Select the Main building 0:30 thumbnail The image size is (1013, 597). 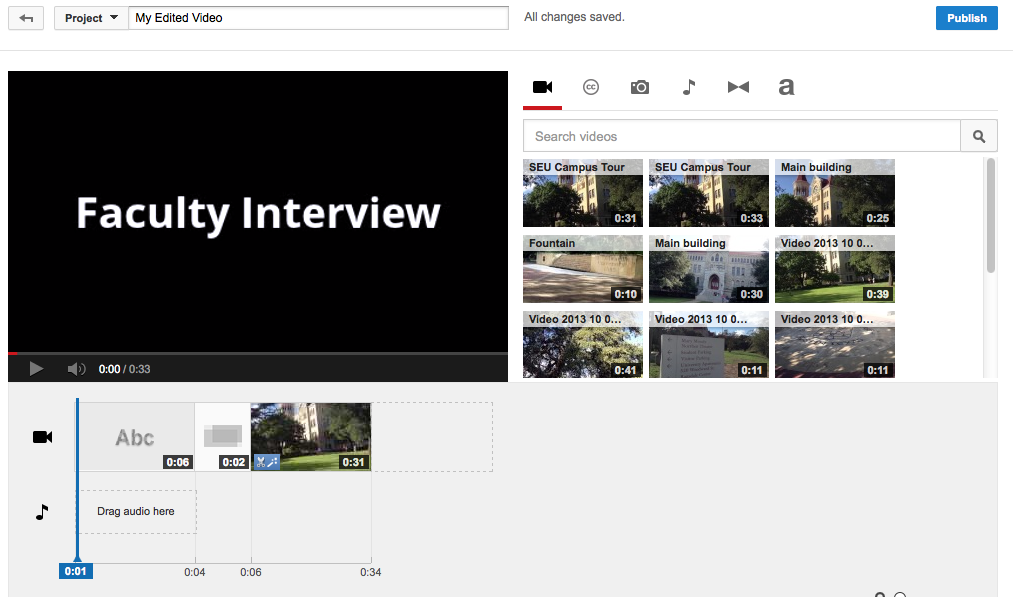click(x=709, y=269)
